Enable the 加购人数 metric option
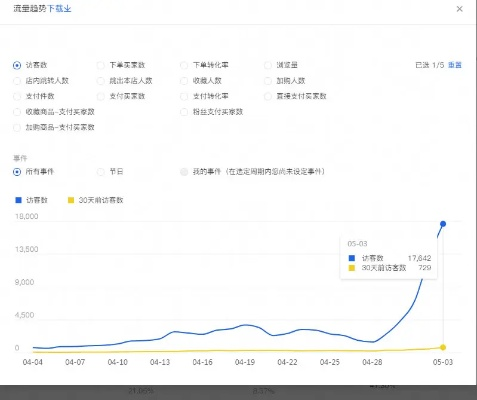 pos(268,81)
